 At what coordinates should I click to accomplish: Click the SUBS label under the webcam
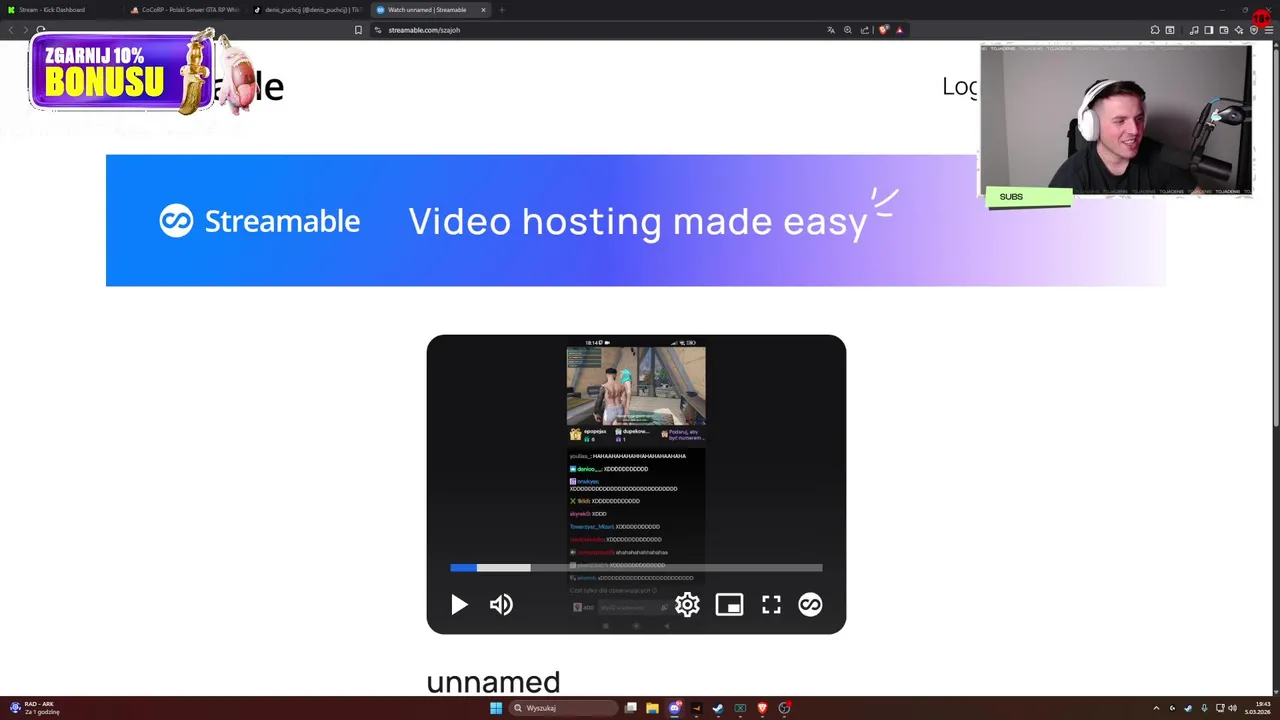[1011, 197]
